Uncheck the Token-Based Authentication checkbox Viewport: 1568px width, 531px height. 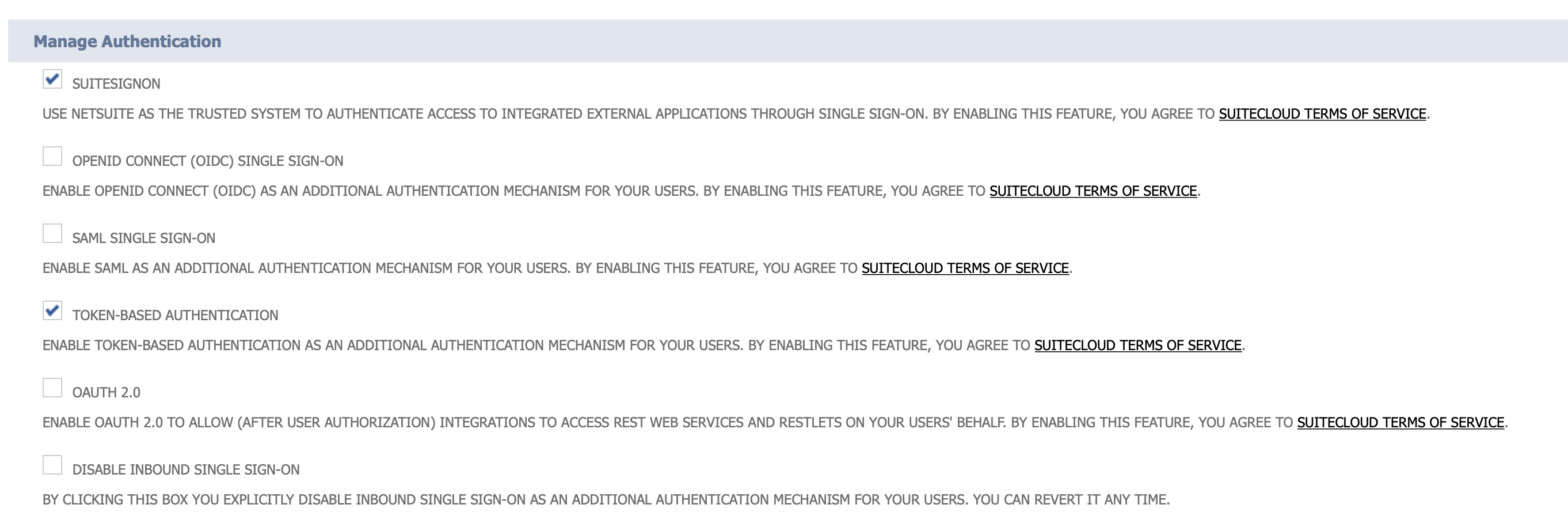coord(52,310)
